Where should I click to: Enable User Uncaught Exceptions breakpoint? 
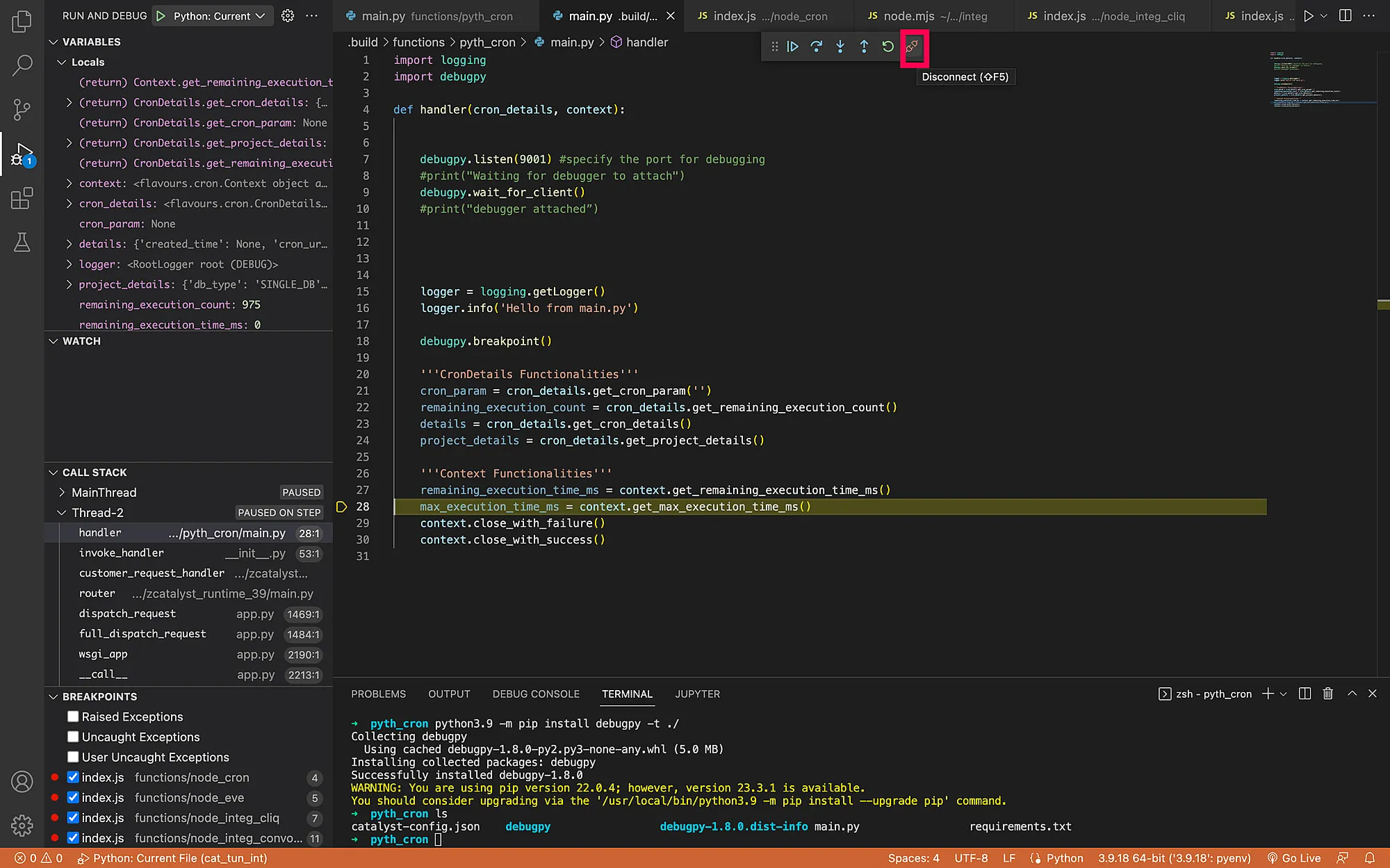tap(72, 757)
